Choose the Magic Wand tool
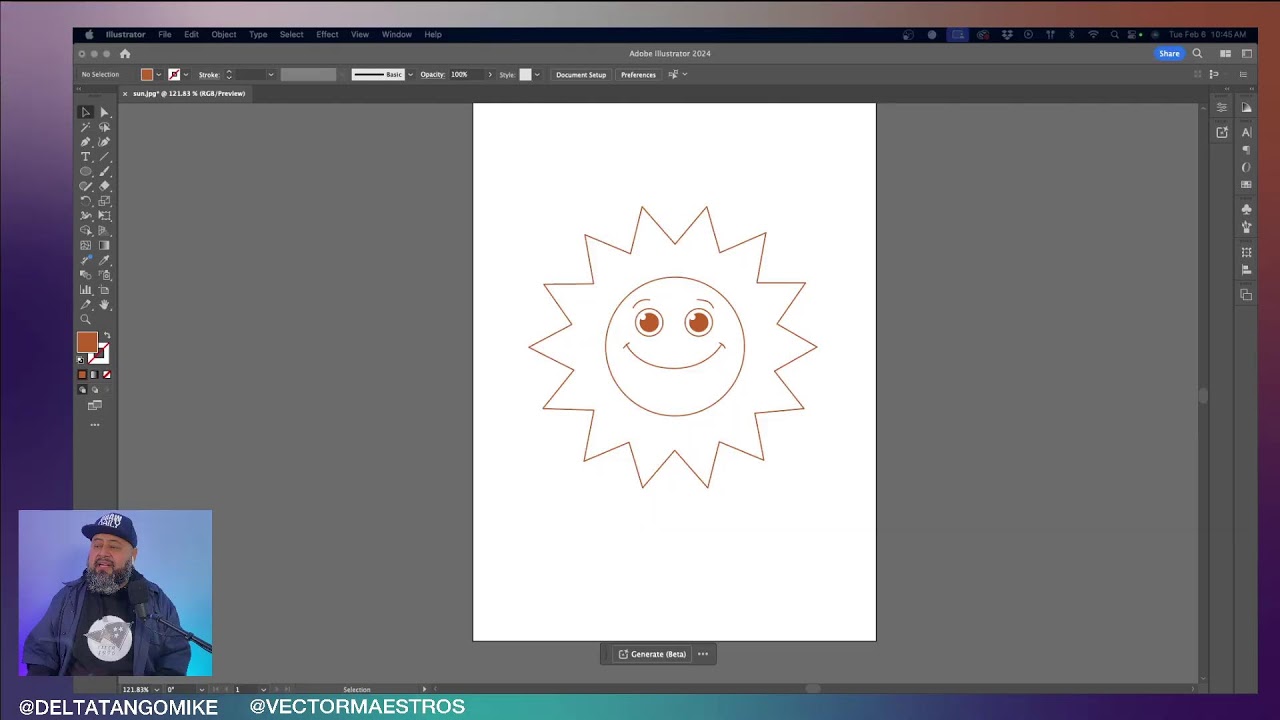 coord(86,127)
